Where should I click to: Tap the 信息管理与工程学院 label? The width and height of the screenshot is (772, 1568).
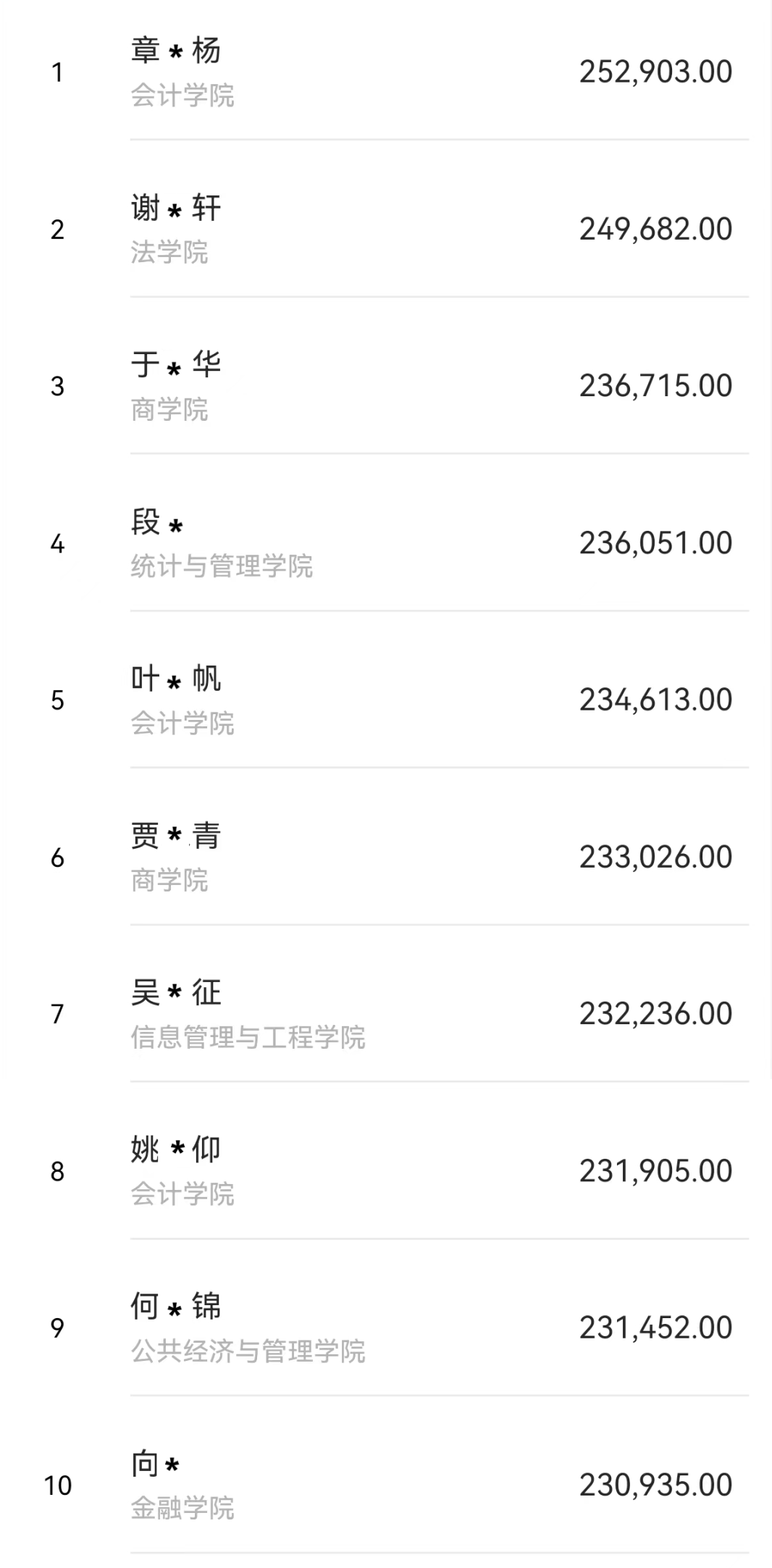tap(248, 1037)
